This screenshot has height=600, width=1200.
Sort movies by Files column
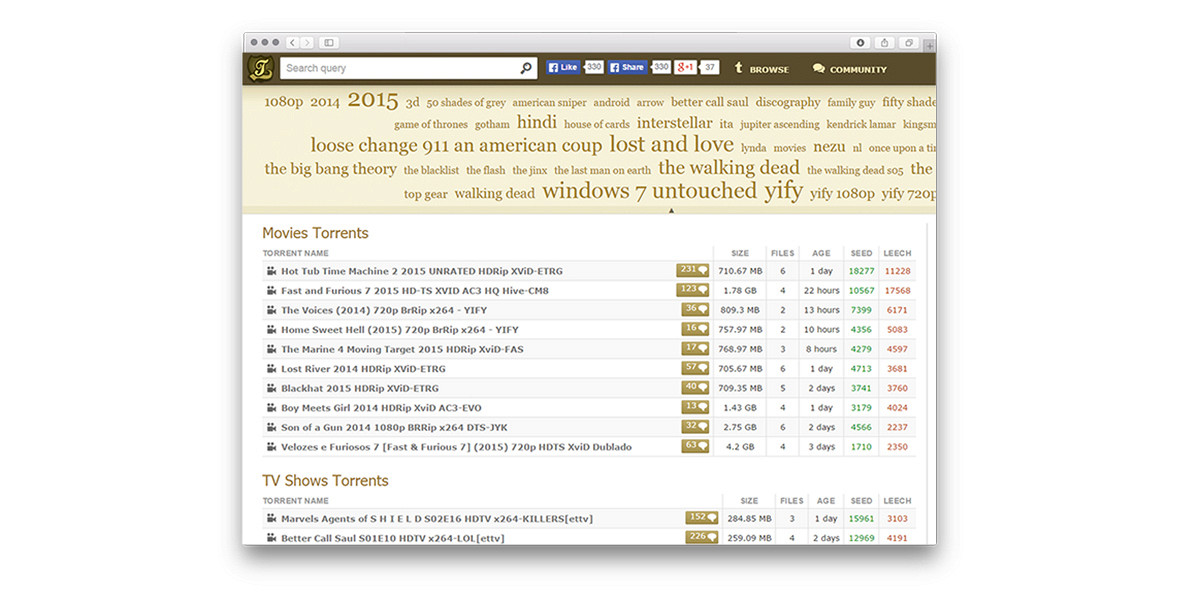[x=783, y=253]
